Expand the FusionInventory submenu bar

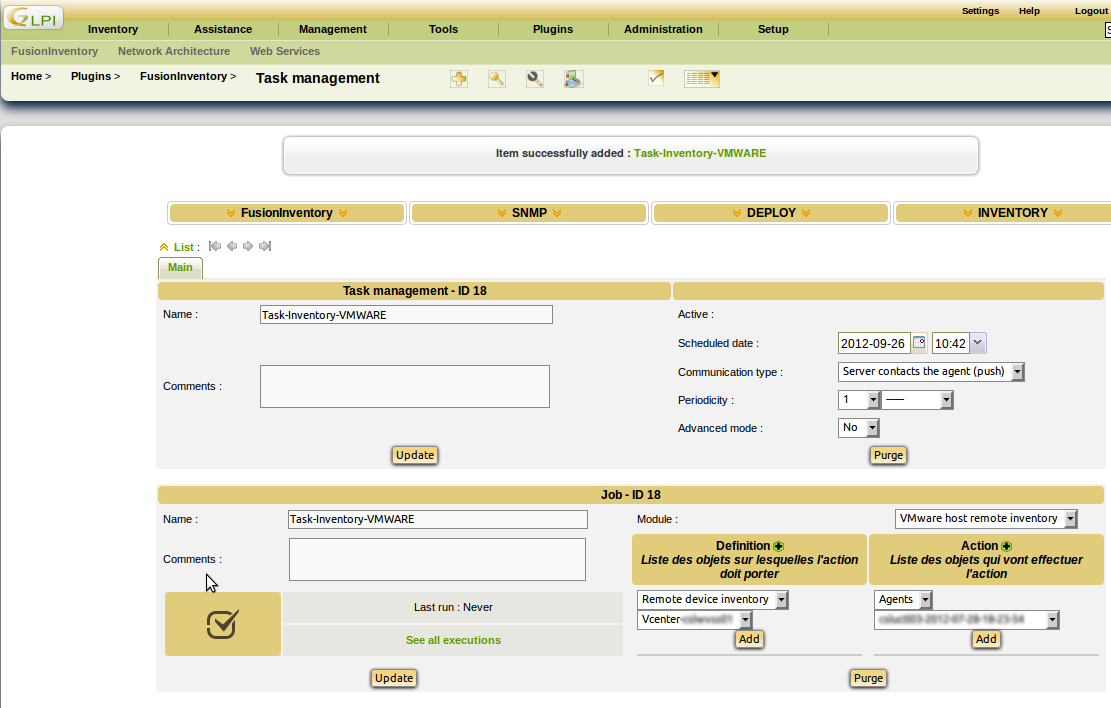(287, 213)
